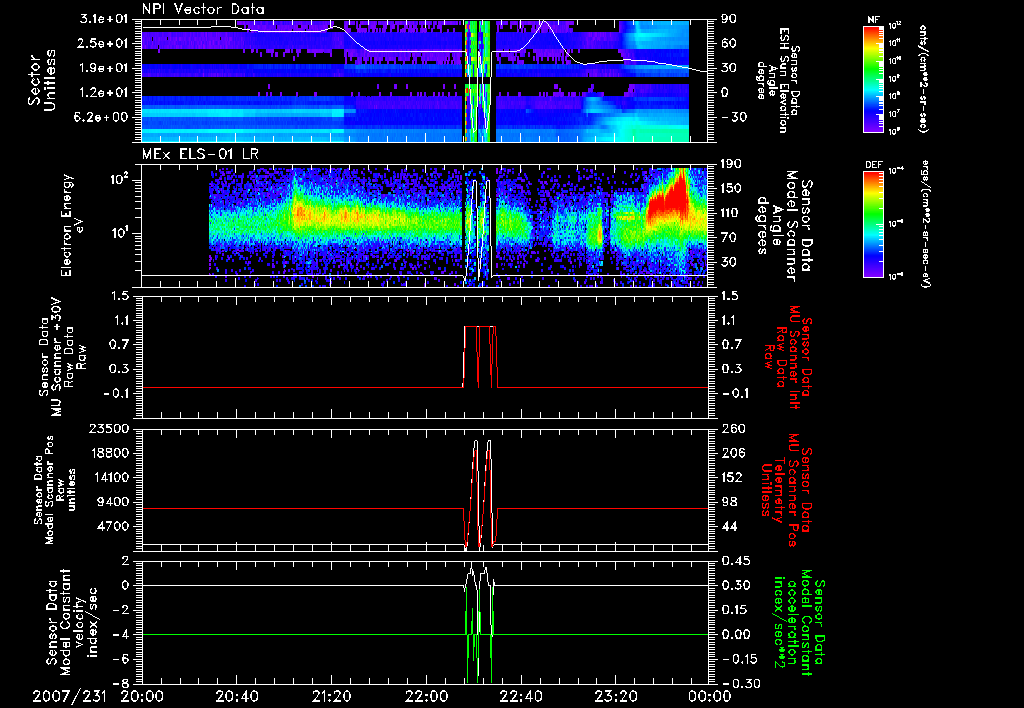Click the 'Sector Unitless' axis title
1024x708 pixels.
[42, 80]
